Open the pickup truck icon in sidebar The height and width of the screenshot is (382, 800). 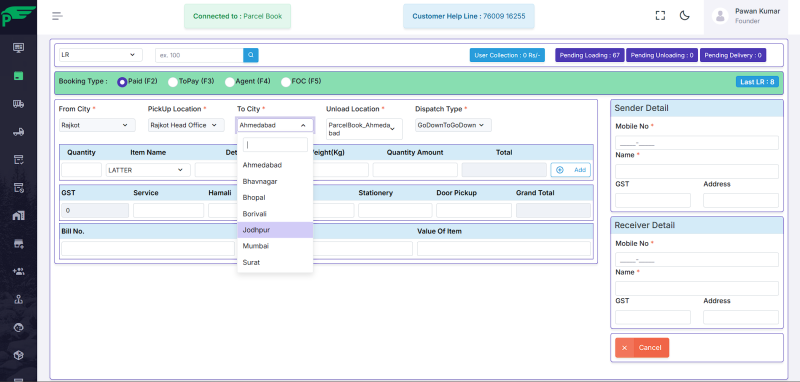(18, 132)
